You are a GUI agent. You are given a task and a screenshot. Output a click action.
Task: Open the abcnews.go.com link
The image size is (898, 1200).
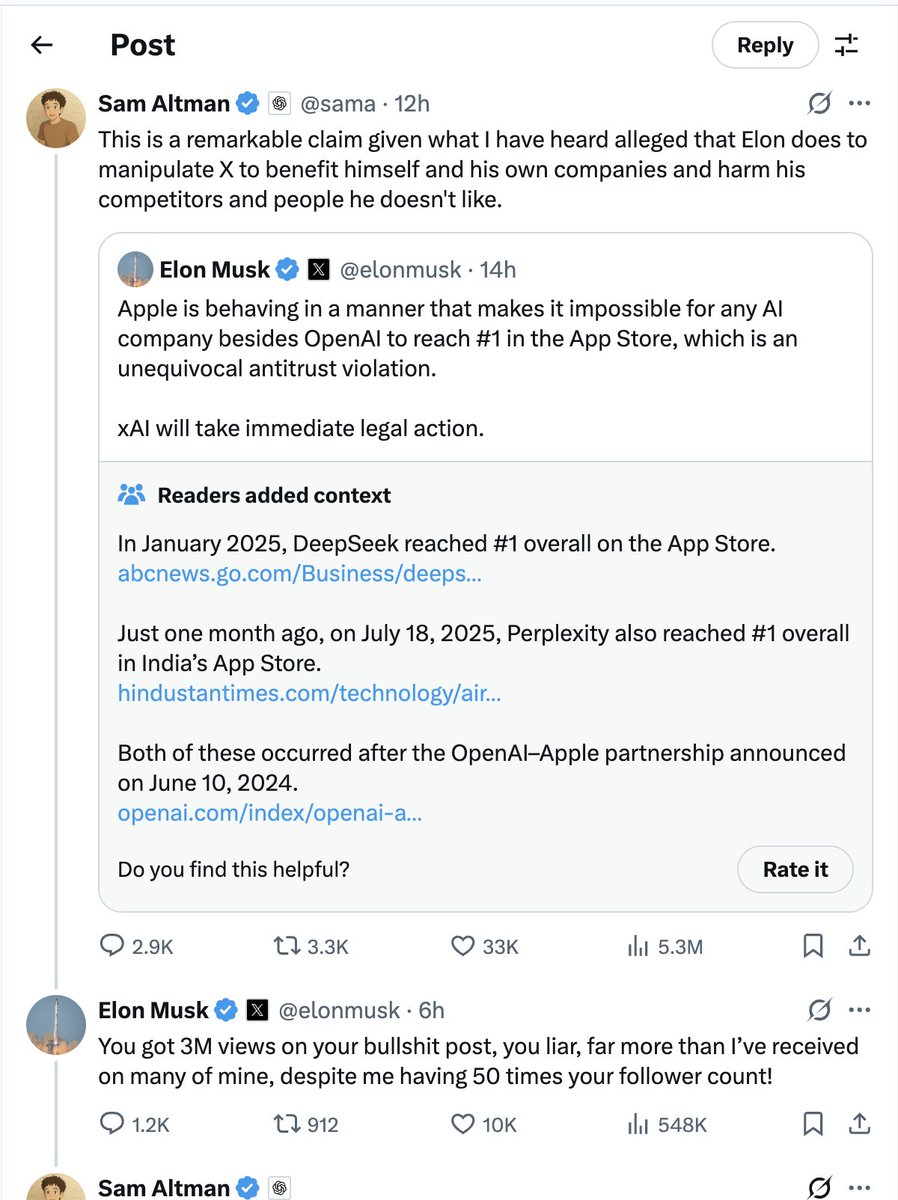coord(300,575)
